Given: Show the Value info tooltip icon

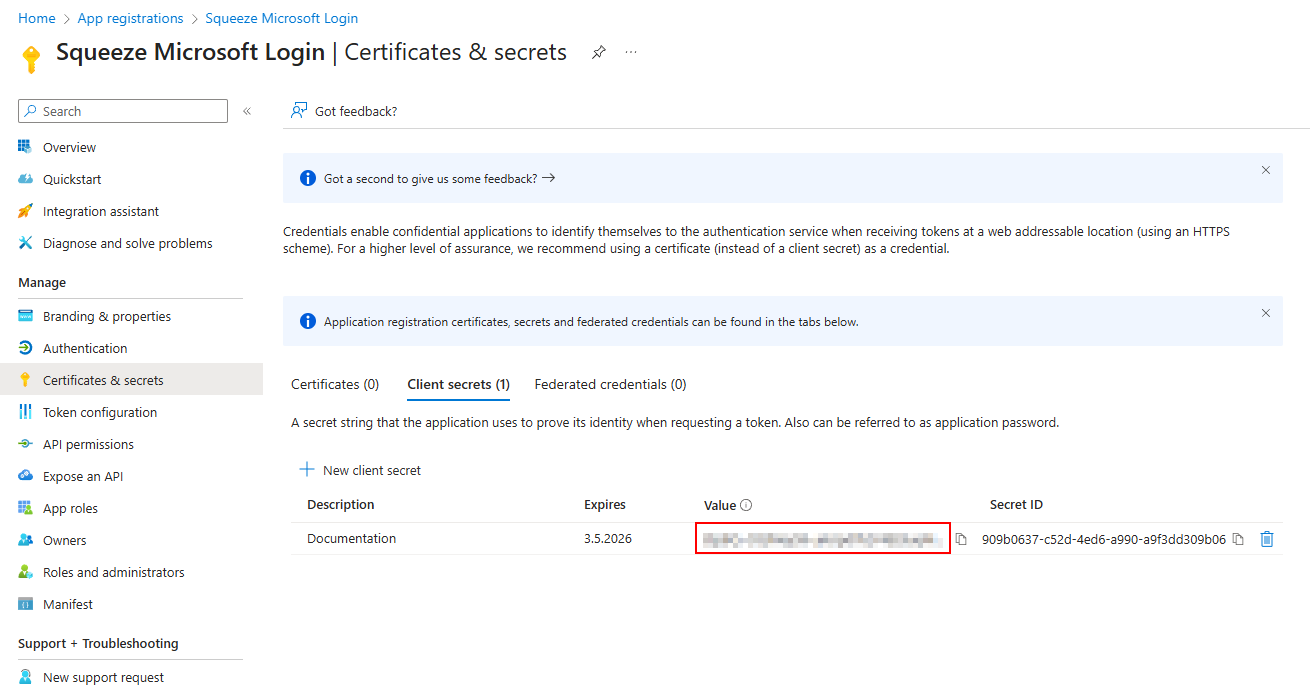Looking at the screenshot, I should tap(746, 506).
